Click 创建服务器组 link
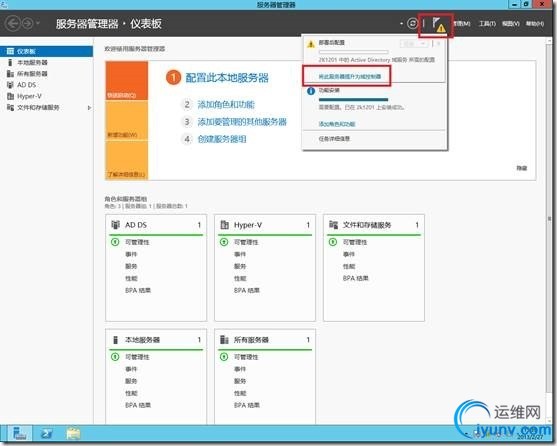Viewport: 557px width, 446px height. 222,139
